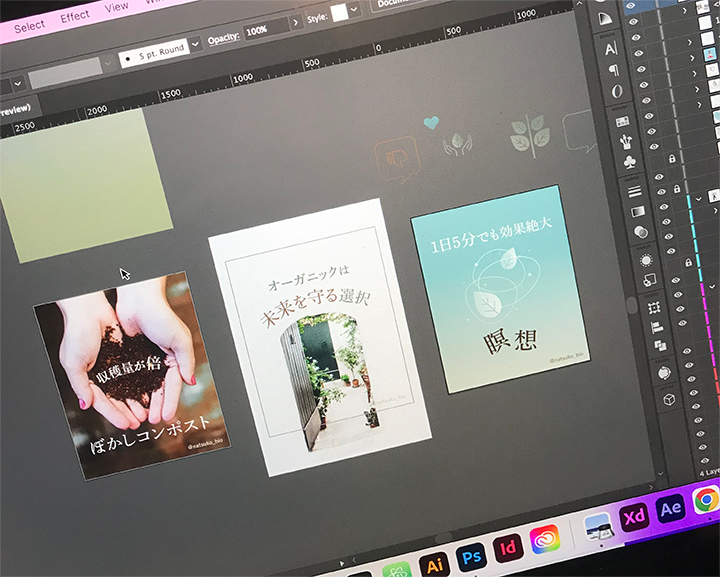The height and width of the screenshot is (577, 720).
Task: Open the Character panel icon
Action: (610, 48)
